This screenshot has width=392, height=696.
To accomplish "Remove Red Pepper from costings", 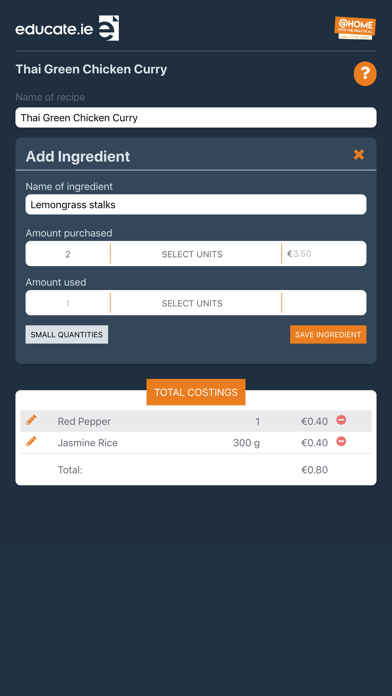I will click(x=341, y=420).
